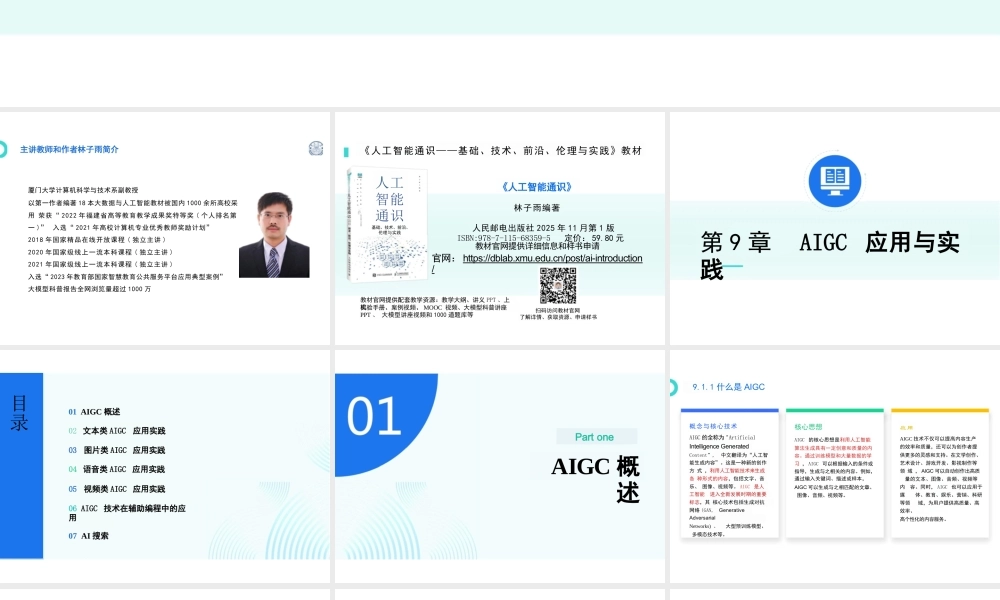Click the heading '《人工智能通识——基础、技术、前沿、伦理与实践》教材'
The height and width of the screenshot is (600, 1000).
502,150
